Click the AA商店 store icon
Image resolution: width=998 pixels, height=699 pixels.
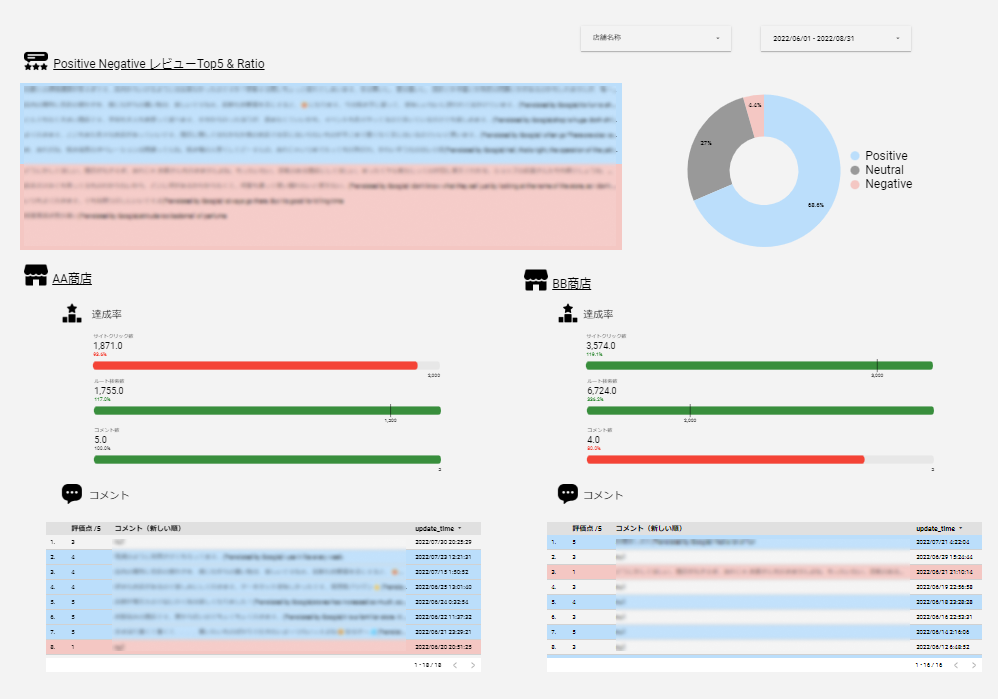(36, 276)
